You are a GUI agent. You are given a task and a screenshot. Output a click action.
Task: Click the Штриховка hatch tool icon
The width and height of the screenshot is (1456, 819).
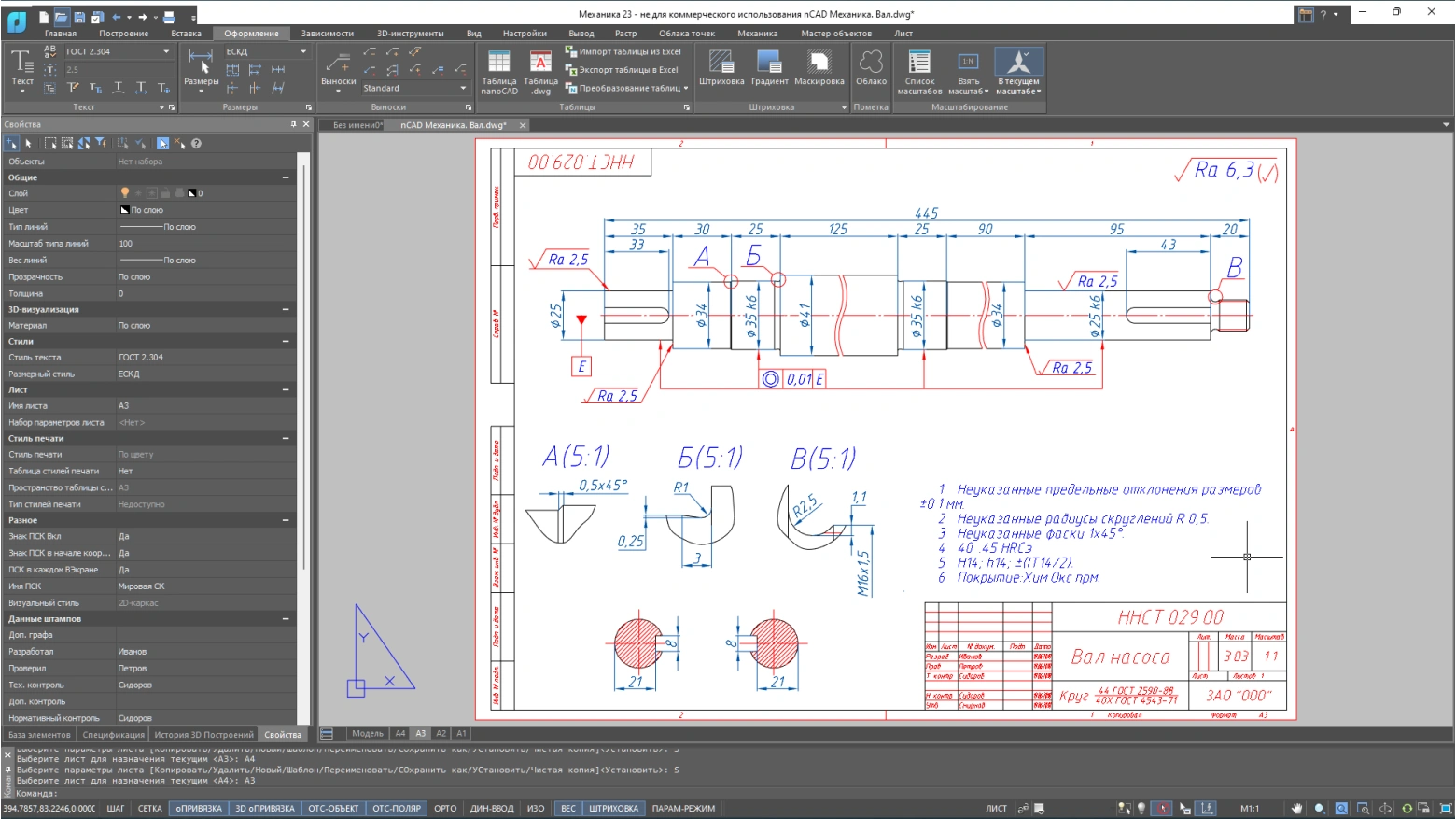[x=721, y=64]
